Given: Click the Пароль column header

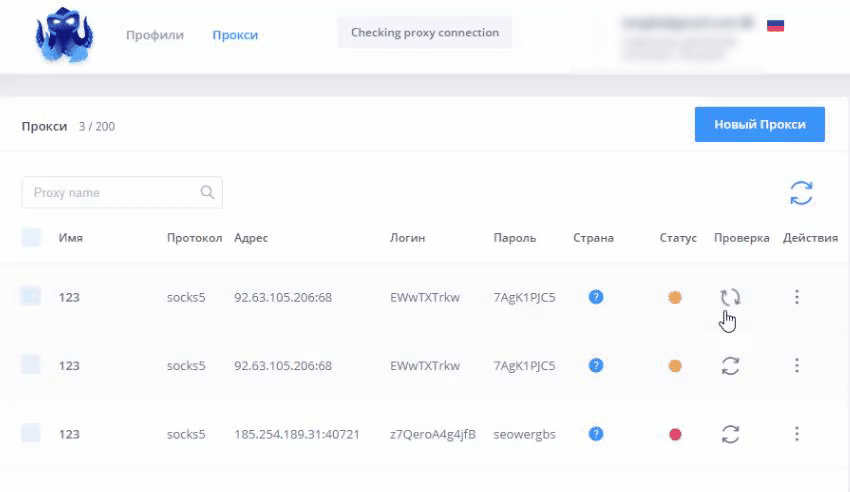Looking at the screenshot, I should click(x=514, y=238).
